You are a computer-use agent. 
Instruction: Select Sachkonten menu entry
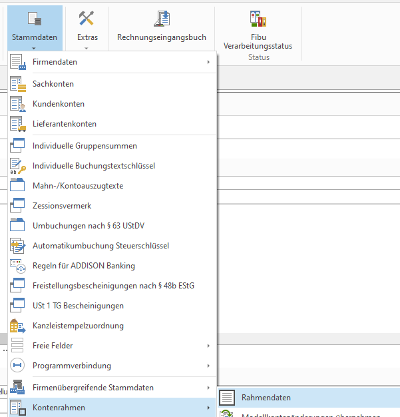tap(112, 84)
